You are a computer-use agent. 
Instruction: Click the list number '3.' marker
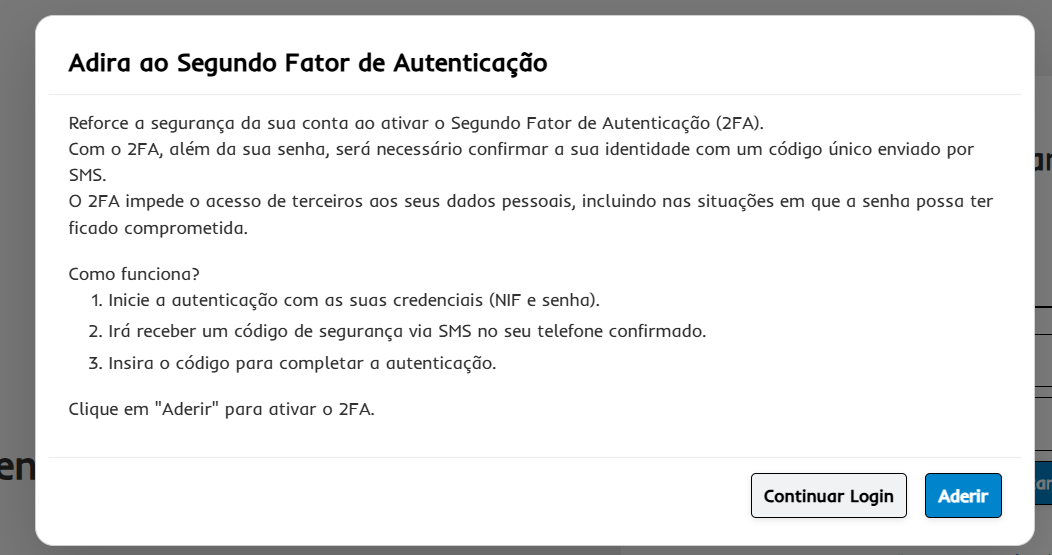coord(97,362)
